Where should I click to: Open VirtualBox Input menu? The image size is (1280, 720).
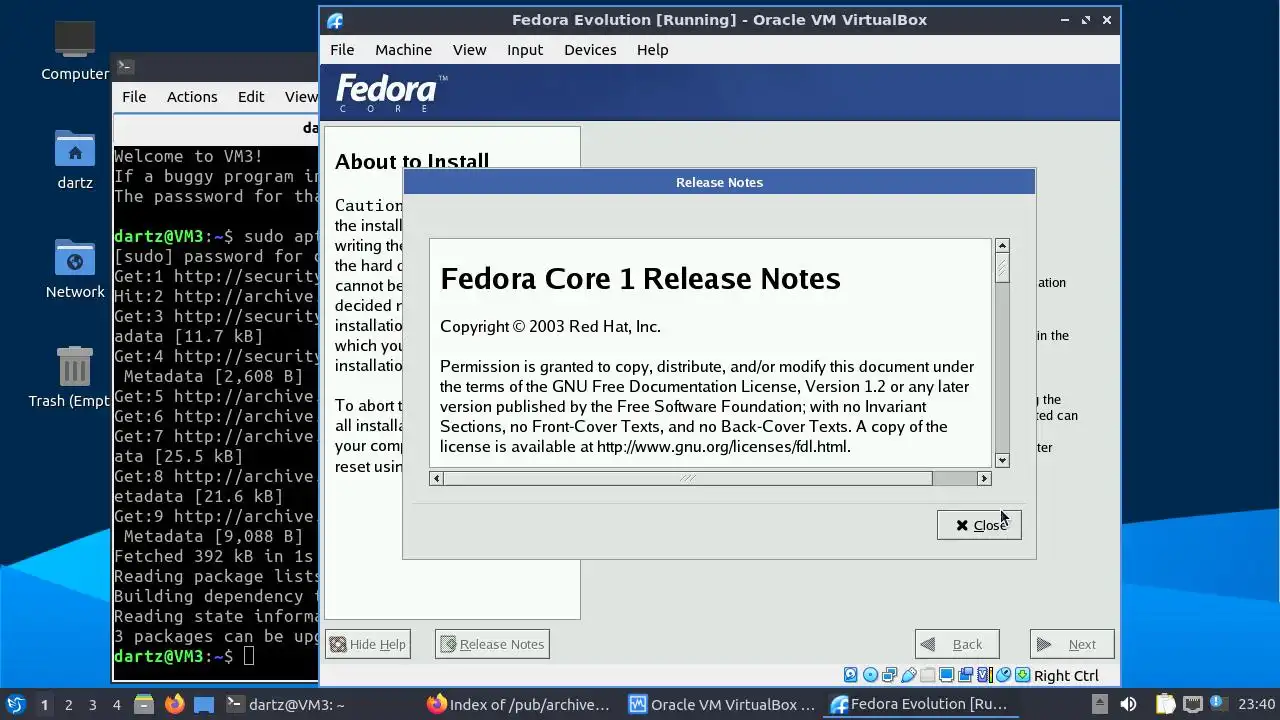click(525, 49)
